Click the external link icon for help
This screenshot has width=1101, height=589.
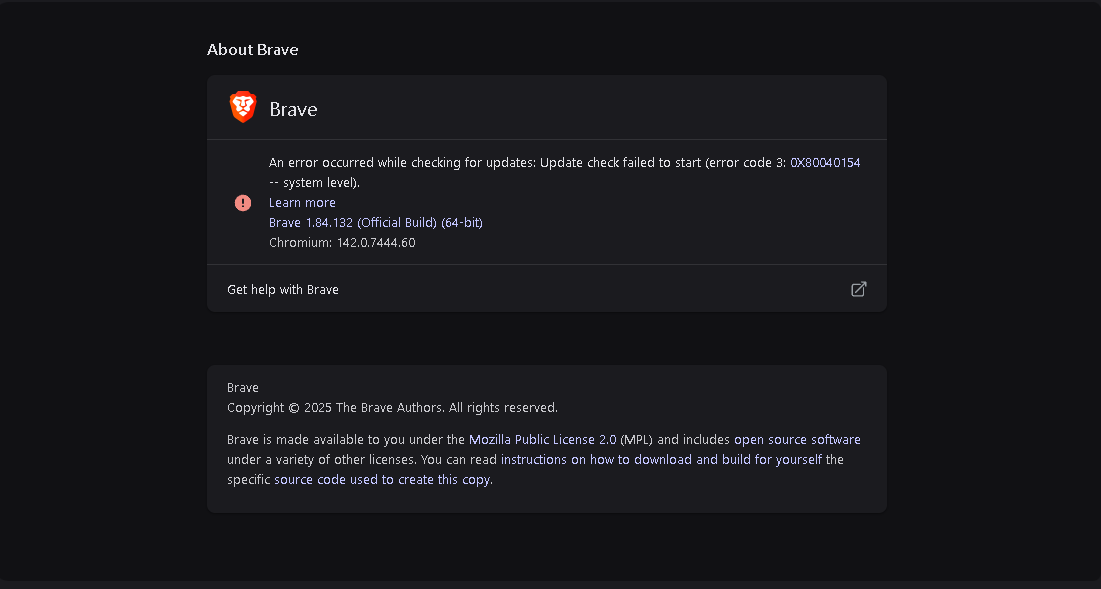(x=858, y=289)
